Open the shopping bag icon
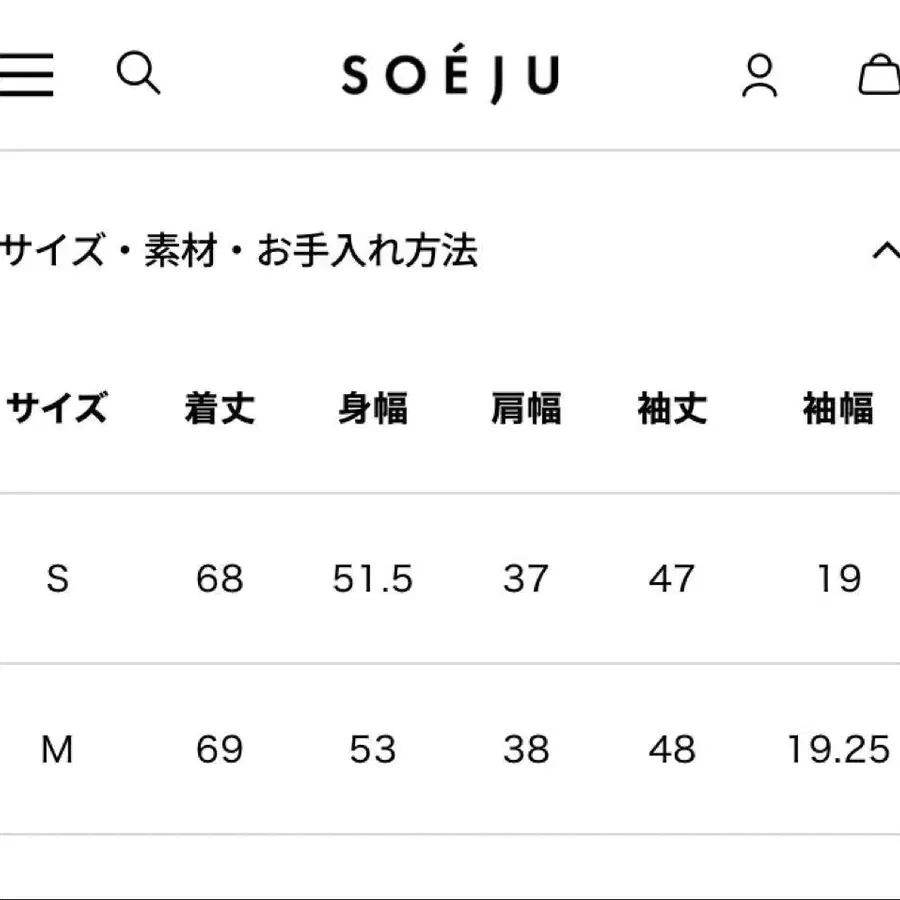The height and width of the screenshot is (900, 900). click(880, 75)
